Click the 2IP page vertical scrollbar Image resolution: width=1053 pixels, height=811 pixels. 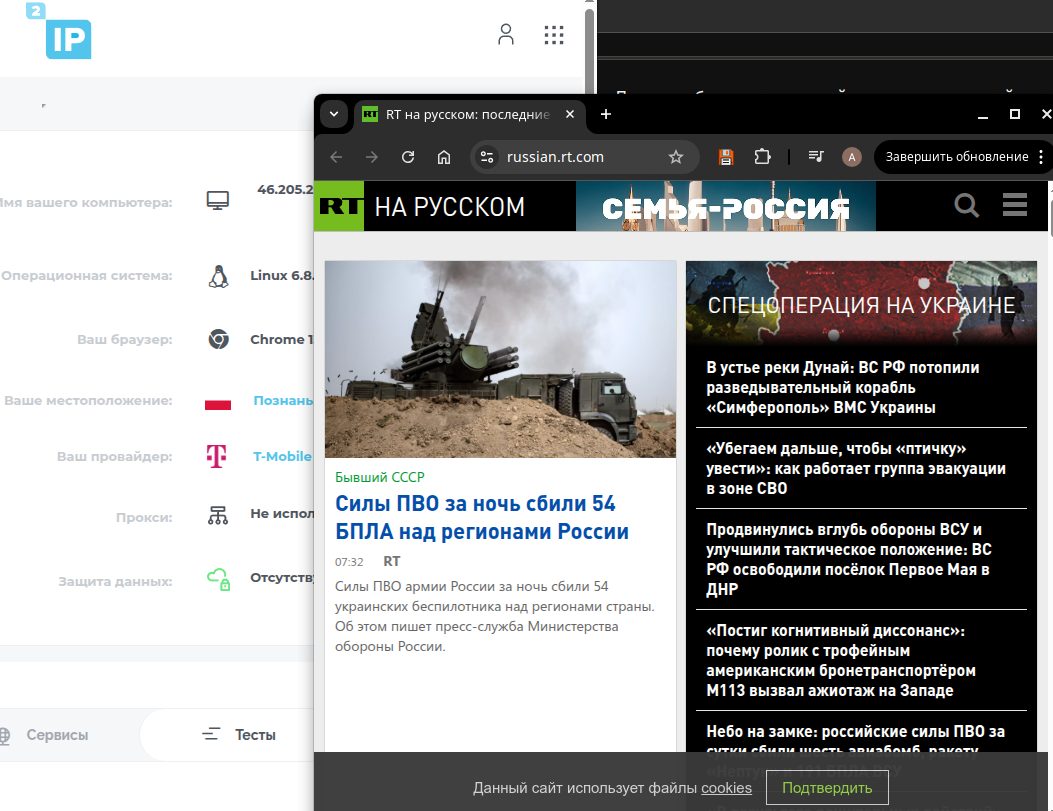[x=590, y=50]
